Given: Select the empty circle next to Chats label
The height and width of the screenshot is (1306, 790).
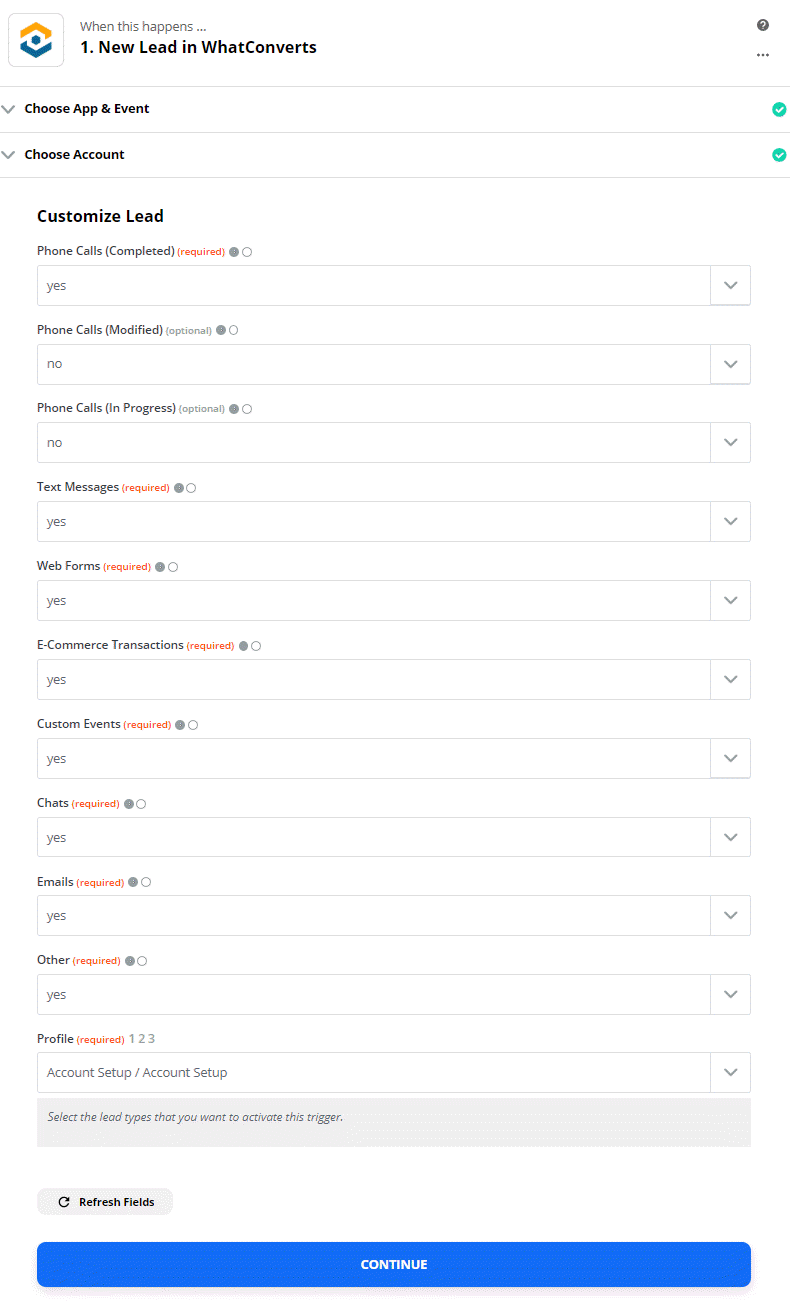Looking at the screenshot, I should pos(141,804).
